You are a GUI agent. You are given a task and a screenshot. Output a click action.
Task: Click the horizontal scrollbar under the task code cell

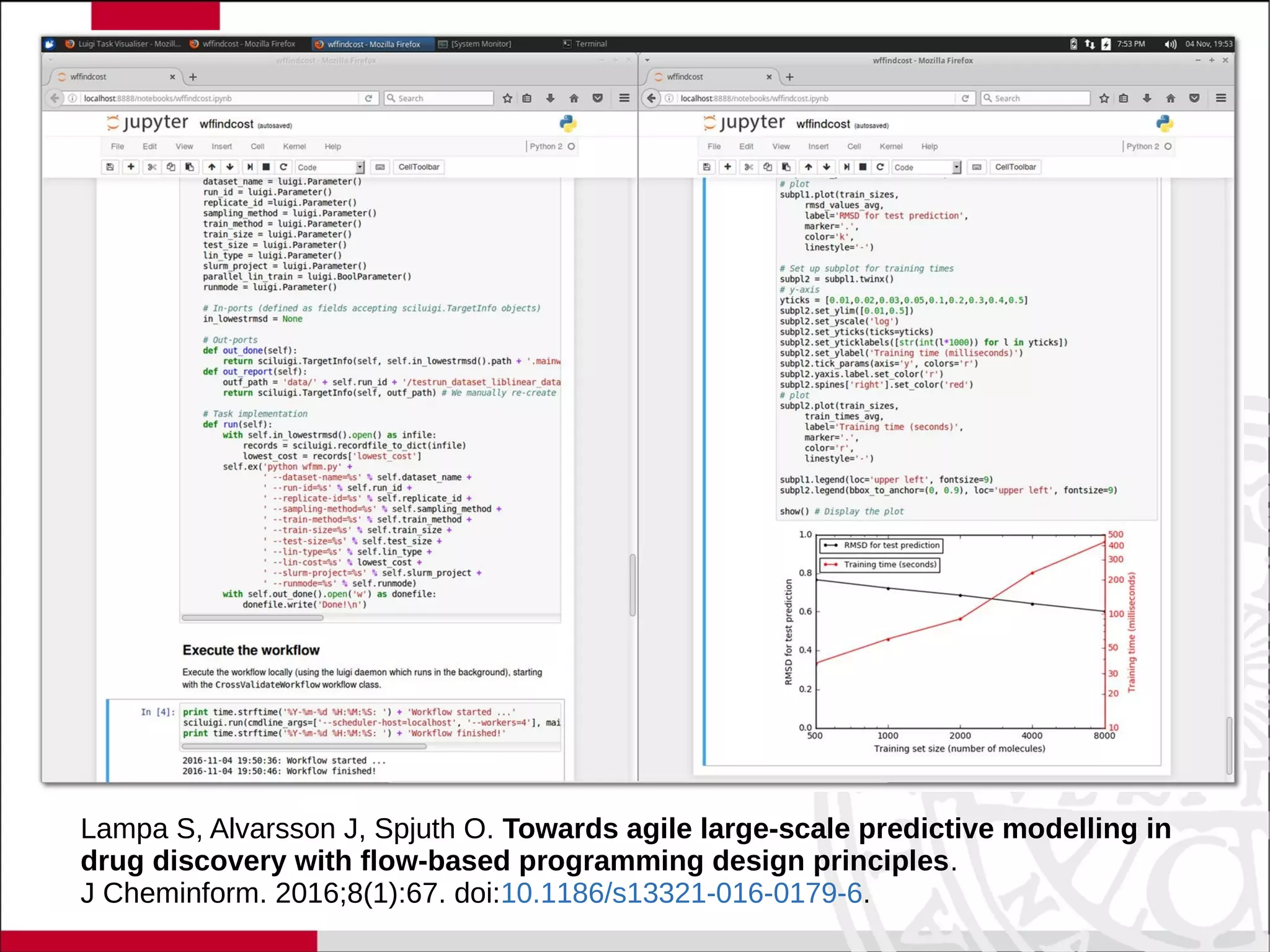[x=253, y=618]
